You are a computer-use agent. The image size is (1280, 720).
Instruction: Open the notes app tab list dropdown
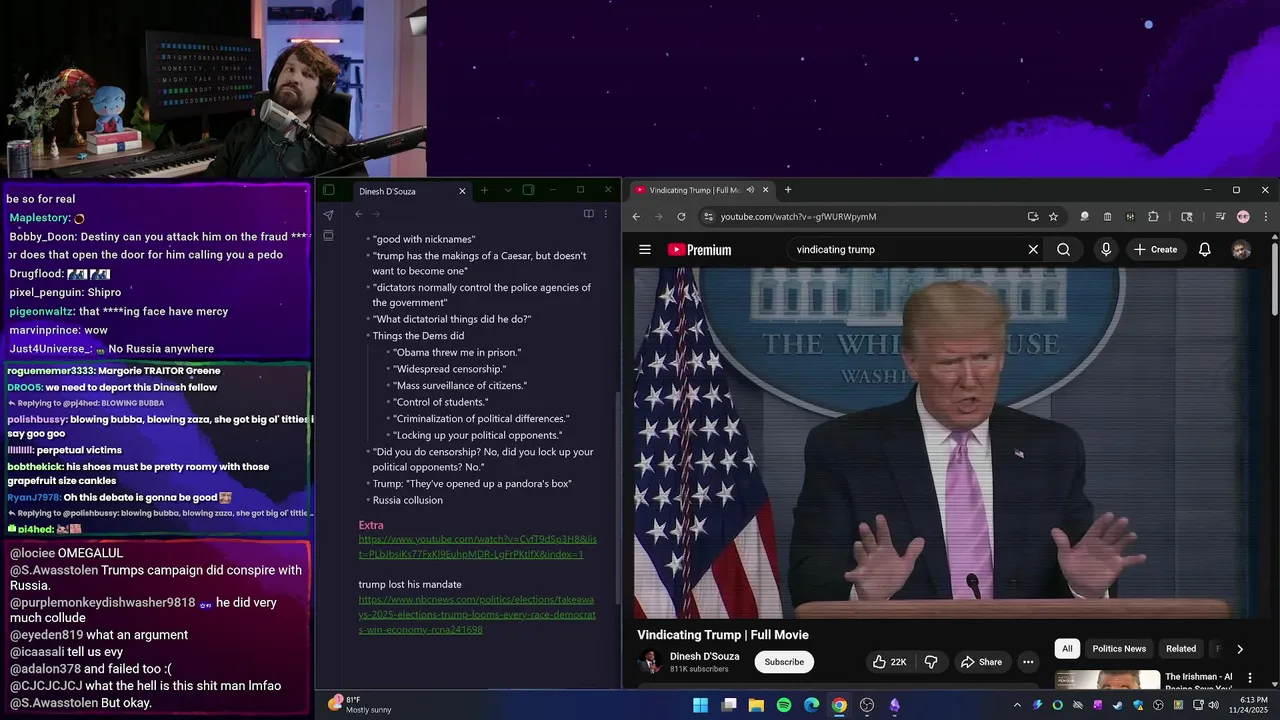pyautogui.click(x=507, y=190)
